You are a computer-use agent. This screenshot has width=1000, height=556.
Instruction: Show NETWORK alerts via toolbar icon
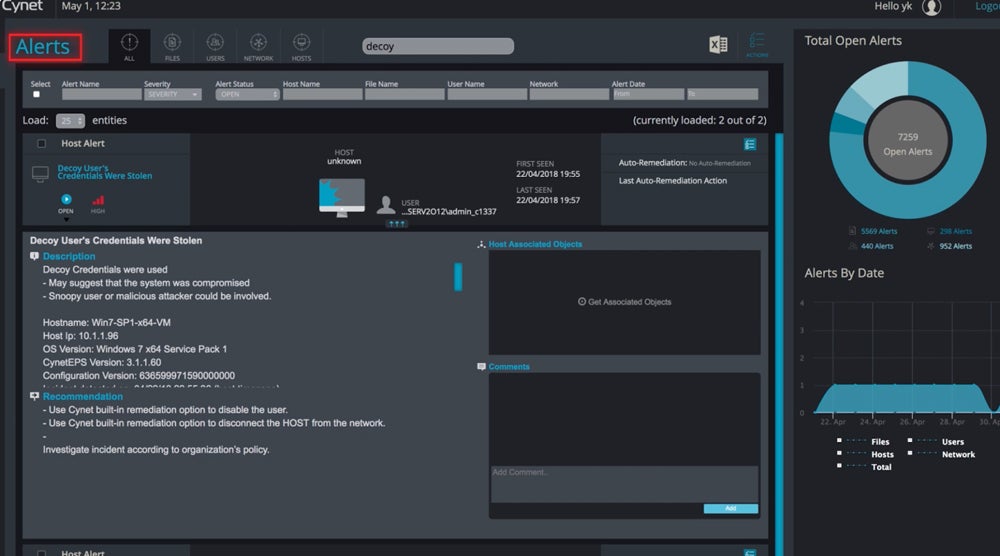point(258,46)
